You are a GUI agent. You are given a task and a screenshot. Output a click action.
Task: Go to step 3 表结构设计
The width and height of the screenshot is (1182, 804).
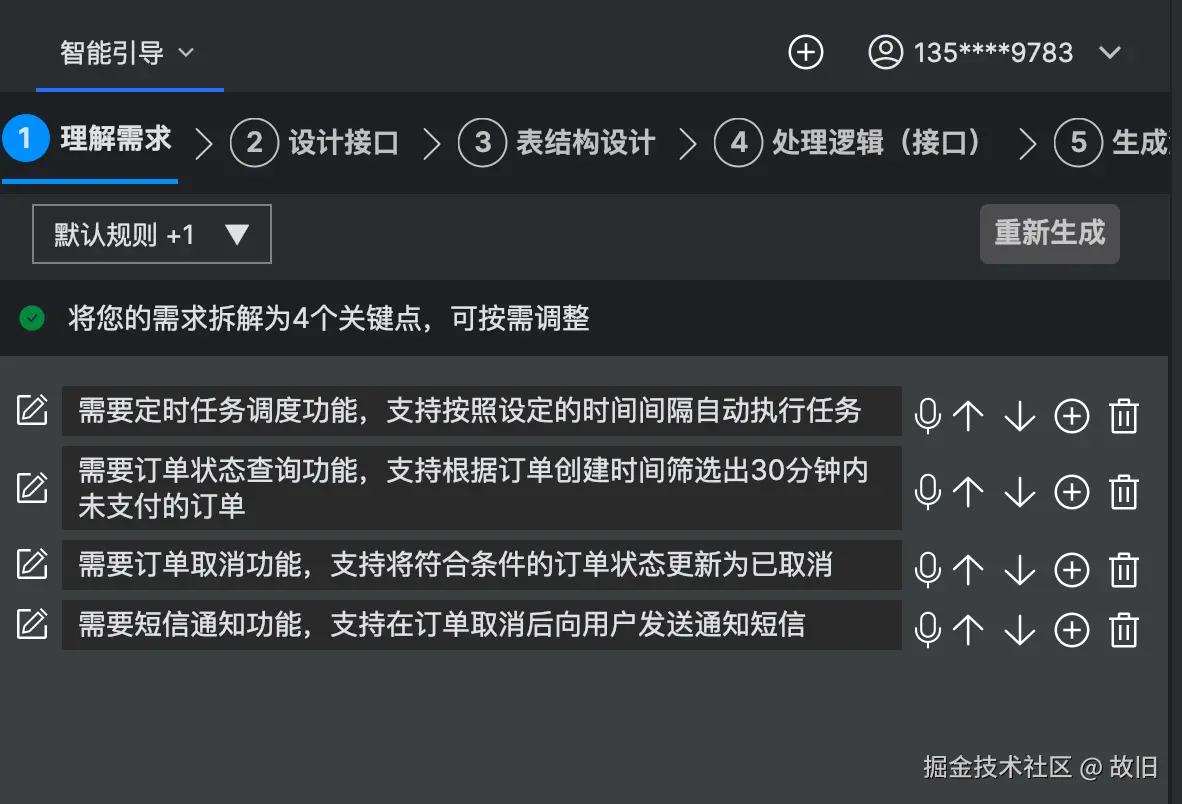557,143
